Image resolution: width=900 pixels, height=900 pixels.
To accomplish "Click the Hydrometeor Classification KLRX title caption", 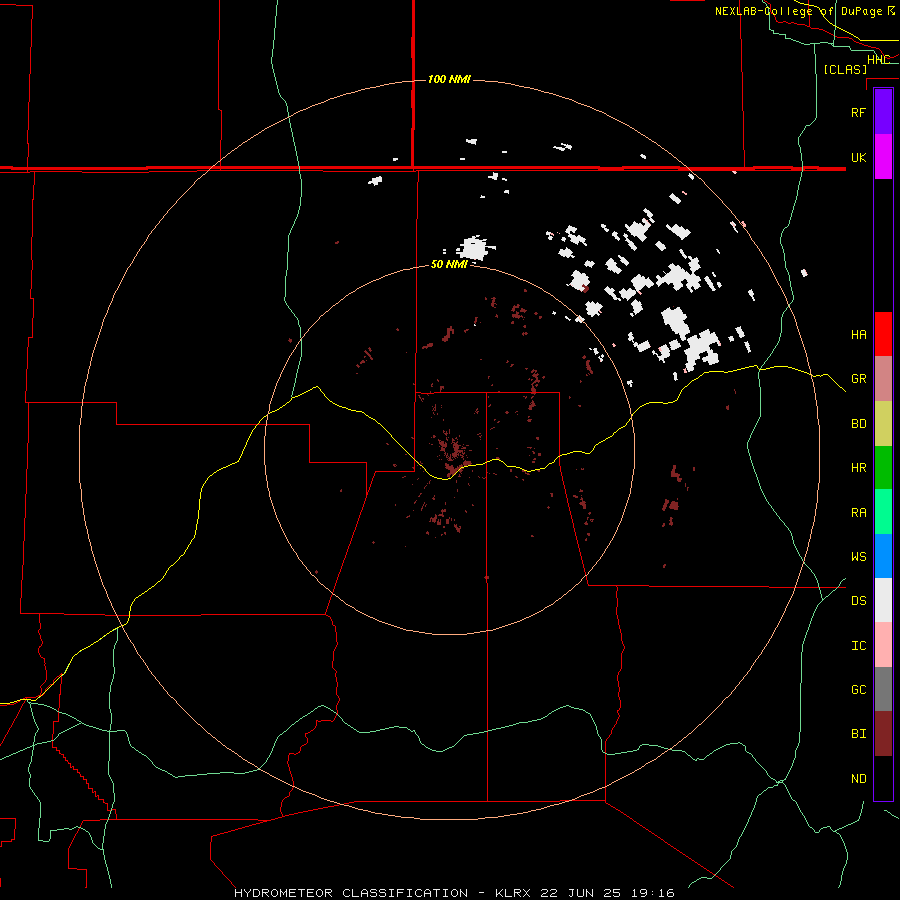I will (x=455, y=893).
